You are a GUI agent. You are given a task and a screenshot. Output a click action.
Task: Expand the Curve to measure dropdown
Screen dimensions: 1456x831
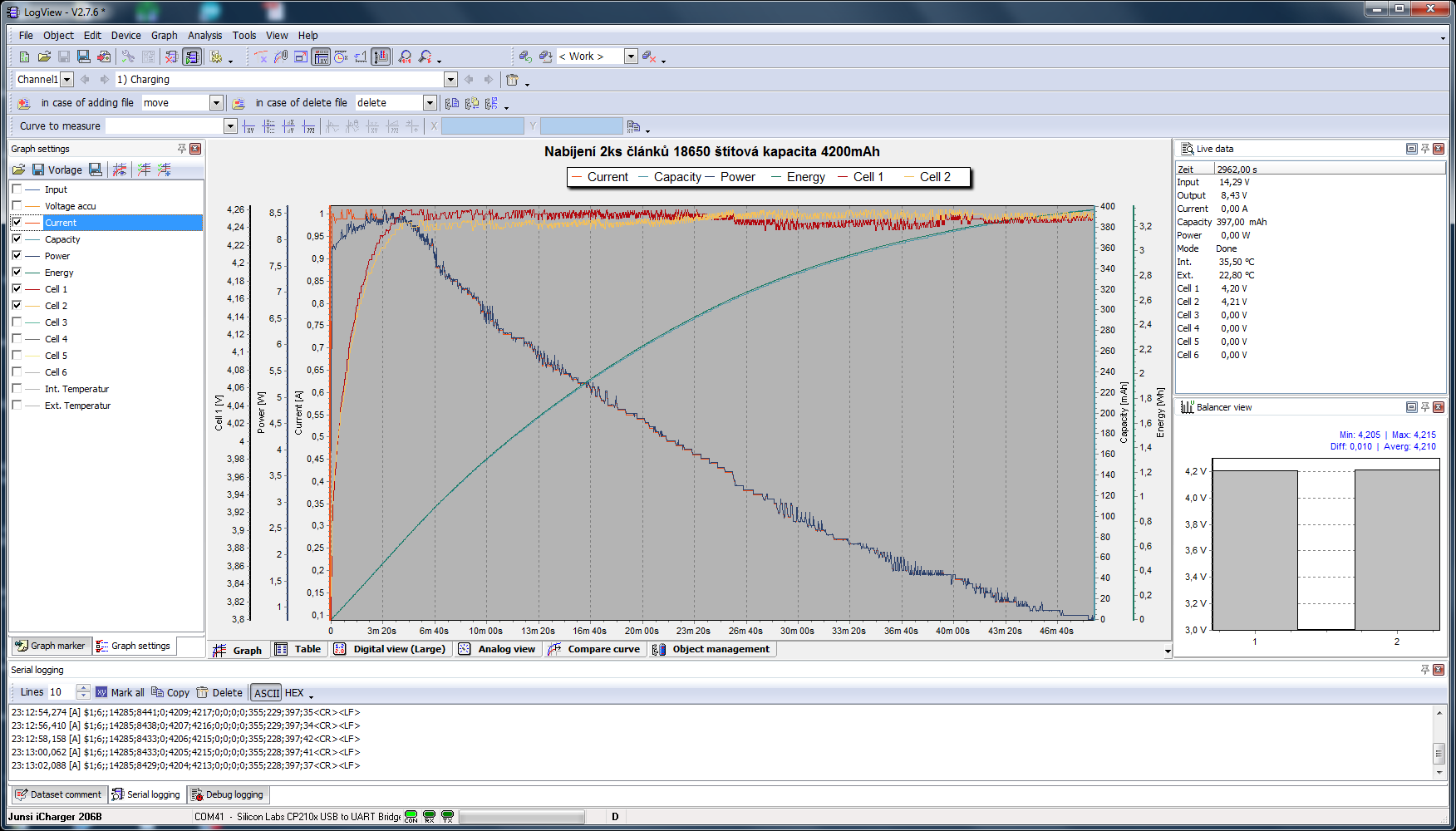tap(230, 126)
